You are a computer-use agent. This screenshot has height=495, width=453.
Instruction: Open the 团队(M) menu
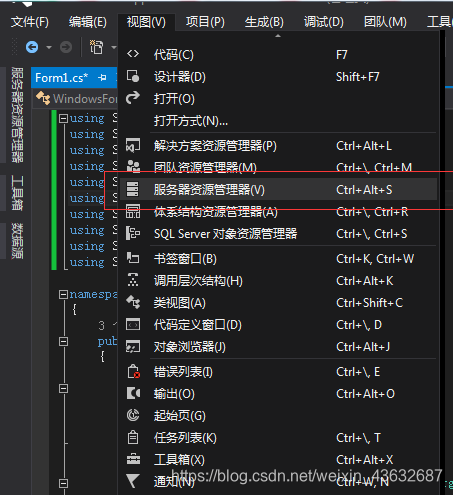[x=385, y=22]
